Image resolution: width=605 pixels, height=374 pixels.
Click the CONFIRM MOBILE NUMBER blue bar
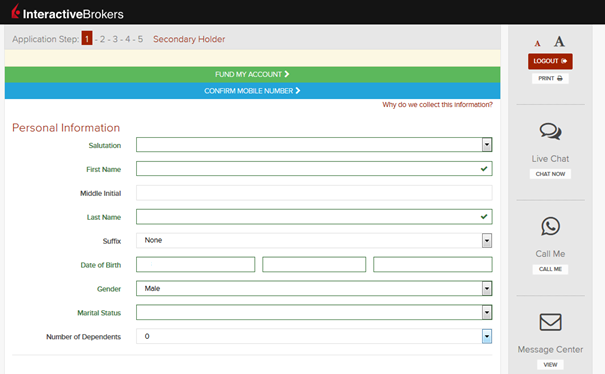point(252,91)
